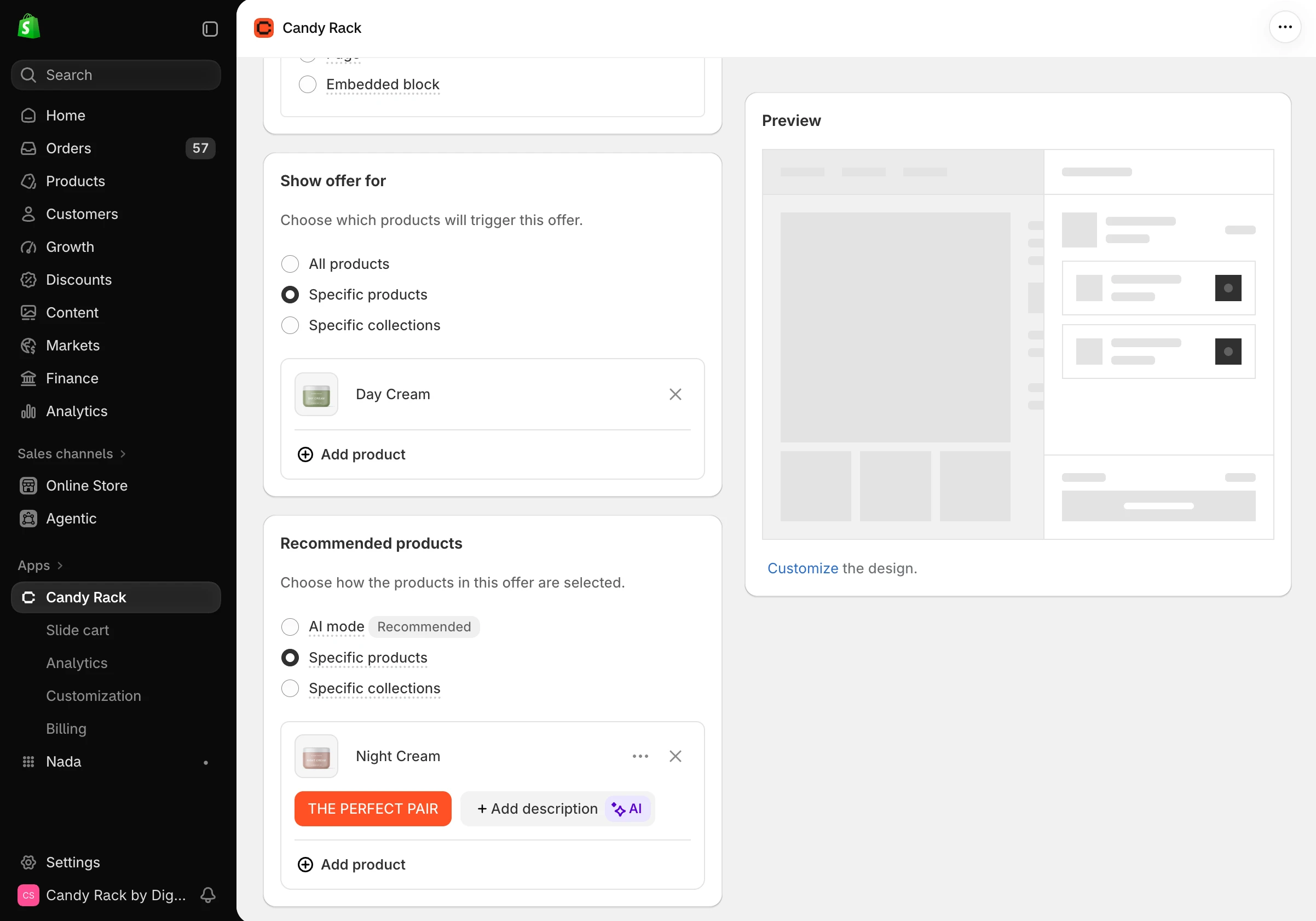Click Add product under Night Cream

[351, 865]
